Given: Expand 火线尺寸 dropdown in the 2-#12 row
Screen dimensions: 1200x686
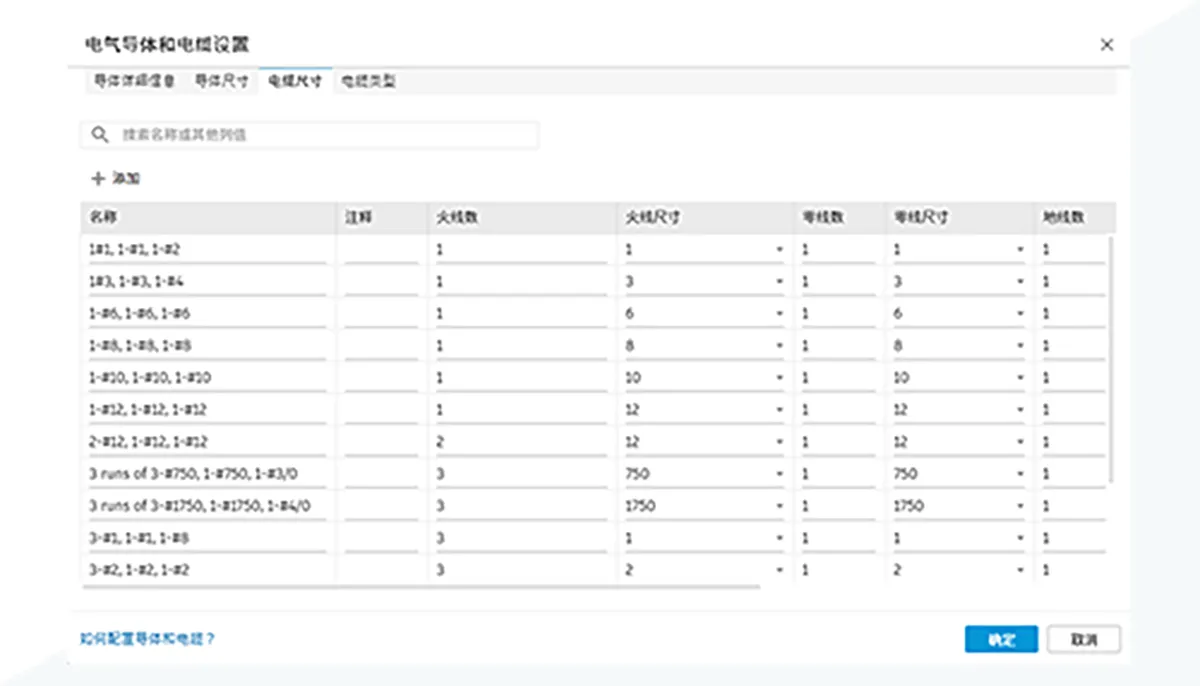Looking at the screenshot, I should 779,442.
